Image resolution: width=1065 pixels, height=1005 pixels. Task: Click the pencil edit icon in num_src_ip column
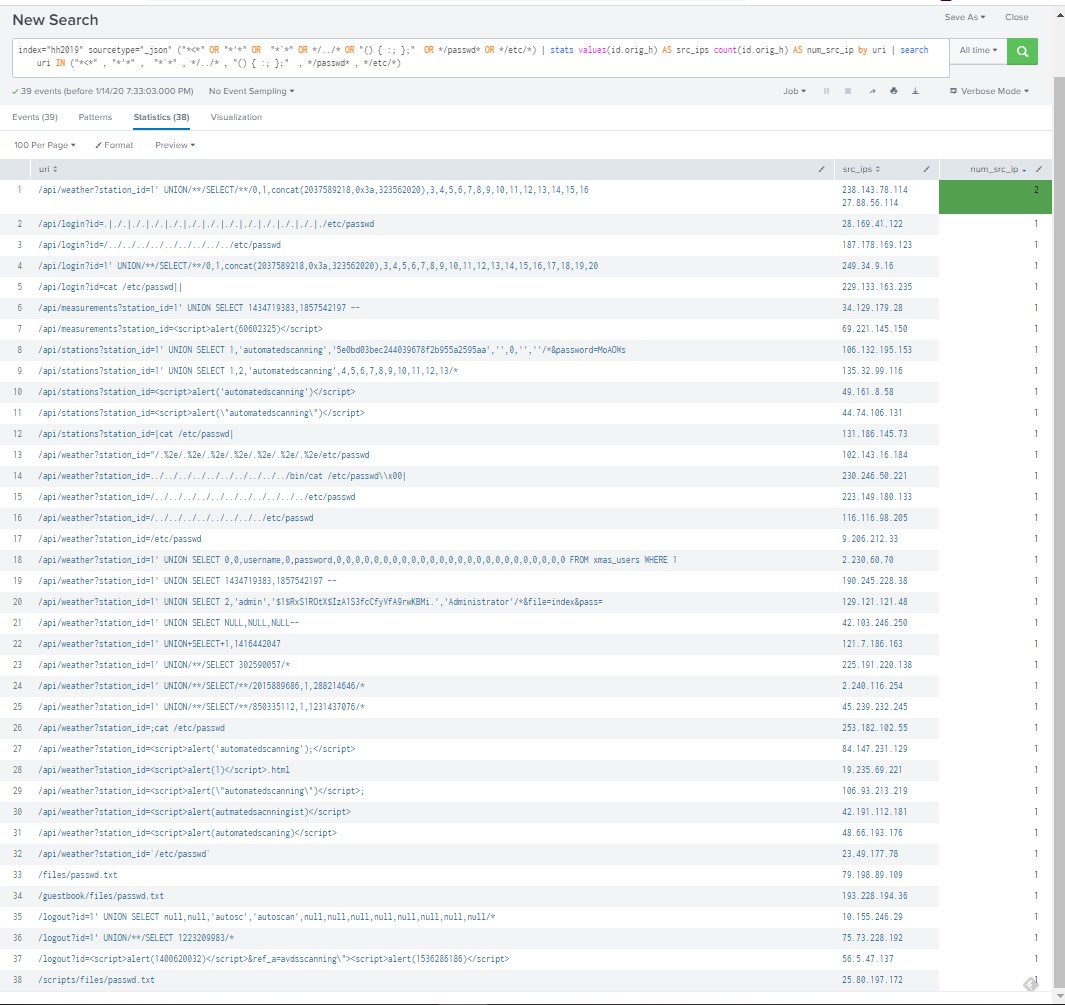pyautogui.click(x=1038, y=170)
